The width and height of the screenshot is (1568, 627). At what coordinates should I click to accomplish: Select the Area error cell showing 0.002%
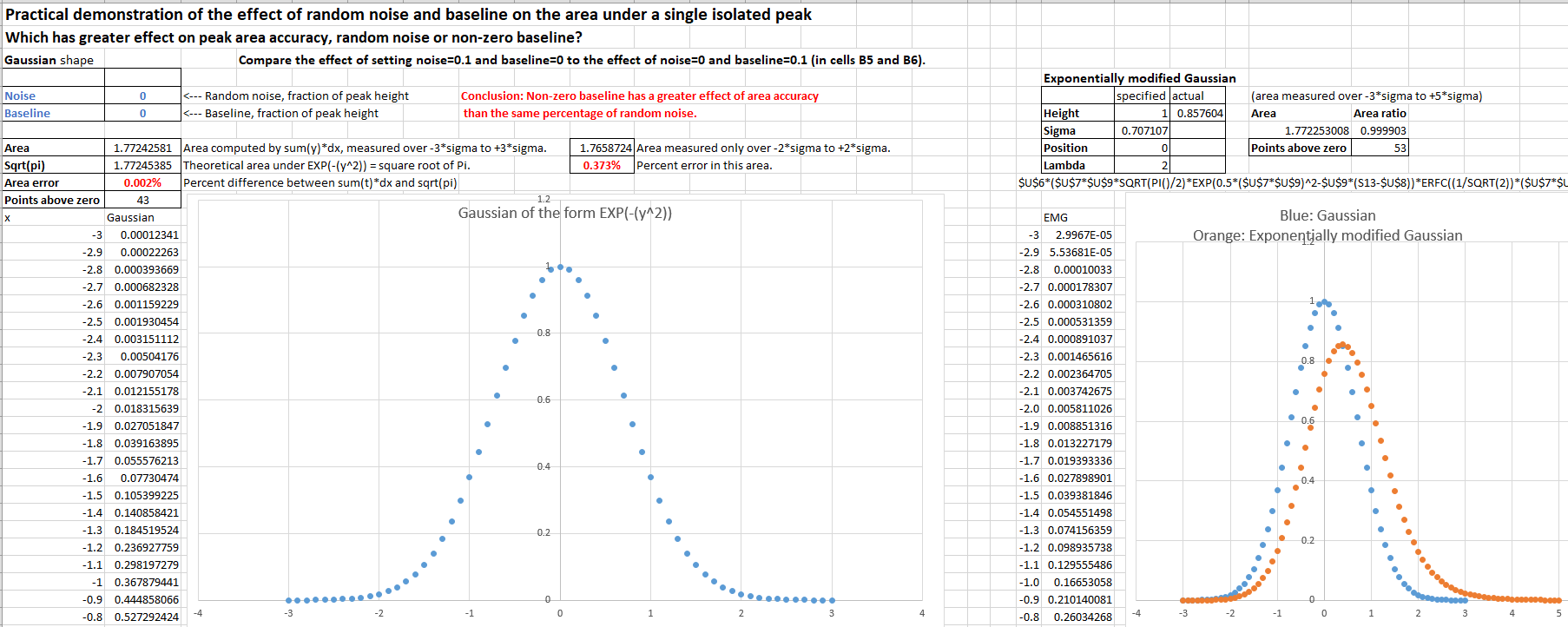pyautogui.click(x=142, y=182)
